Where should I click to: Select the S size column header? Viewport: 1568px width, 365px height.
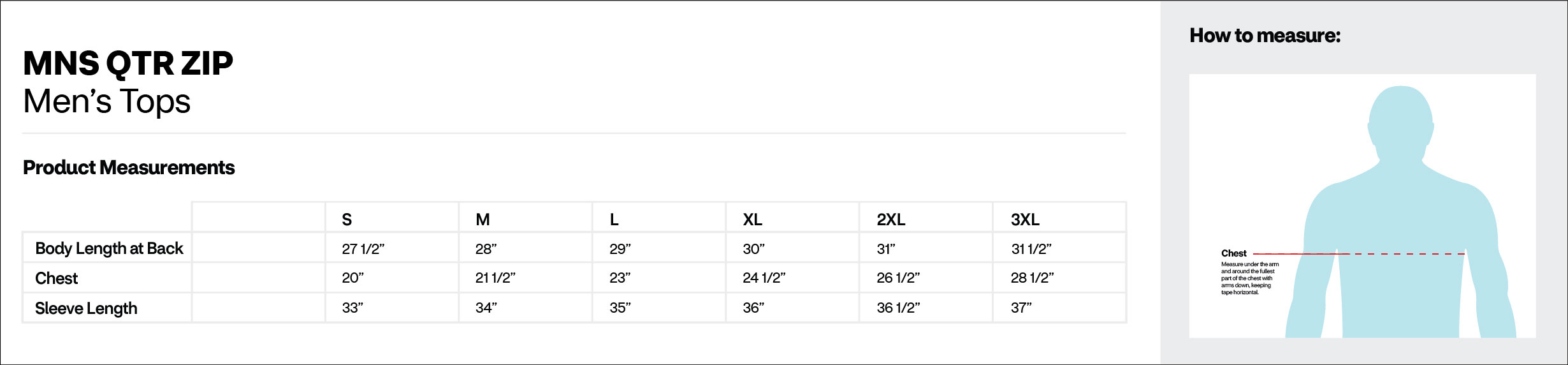click(x=347, y=220)
